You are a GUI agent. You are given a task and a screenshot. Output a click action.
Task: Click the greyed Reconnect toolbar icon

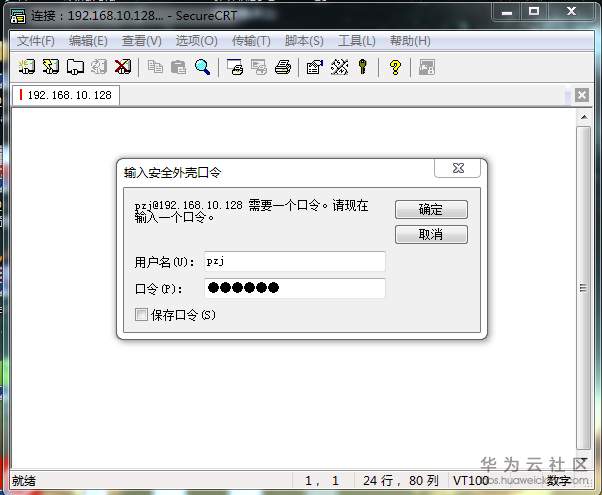[99, 67]
